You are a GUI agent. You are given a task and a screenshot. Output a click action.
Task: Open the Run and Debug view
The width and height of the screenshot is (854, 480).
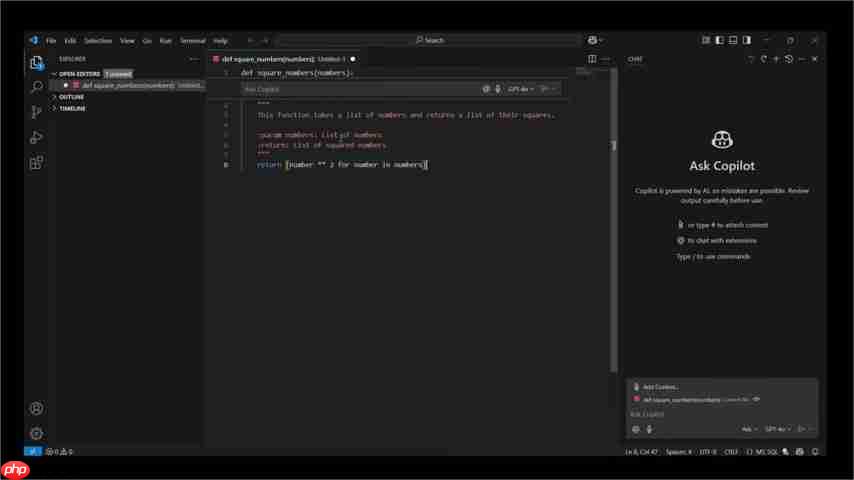pos(36,137)
